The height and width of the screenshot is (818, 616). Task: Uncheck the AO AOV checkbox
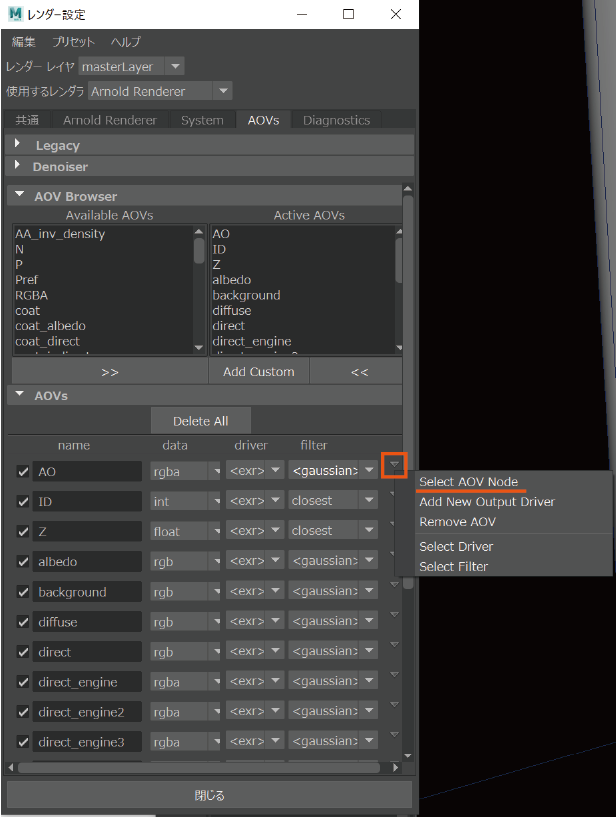(23, 472)
